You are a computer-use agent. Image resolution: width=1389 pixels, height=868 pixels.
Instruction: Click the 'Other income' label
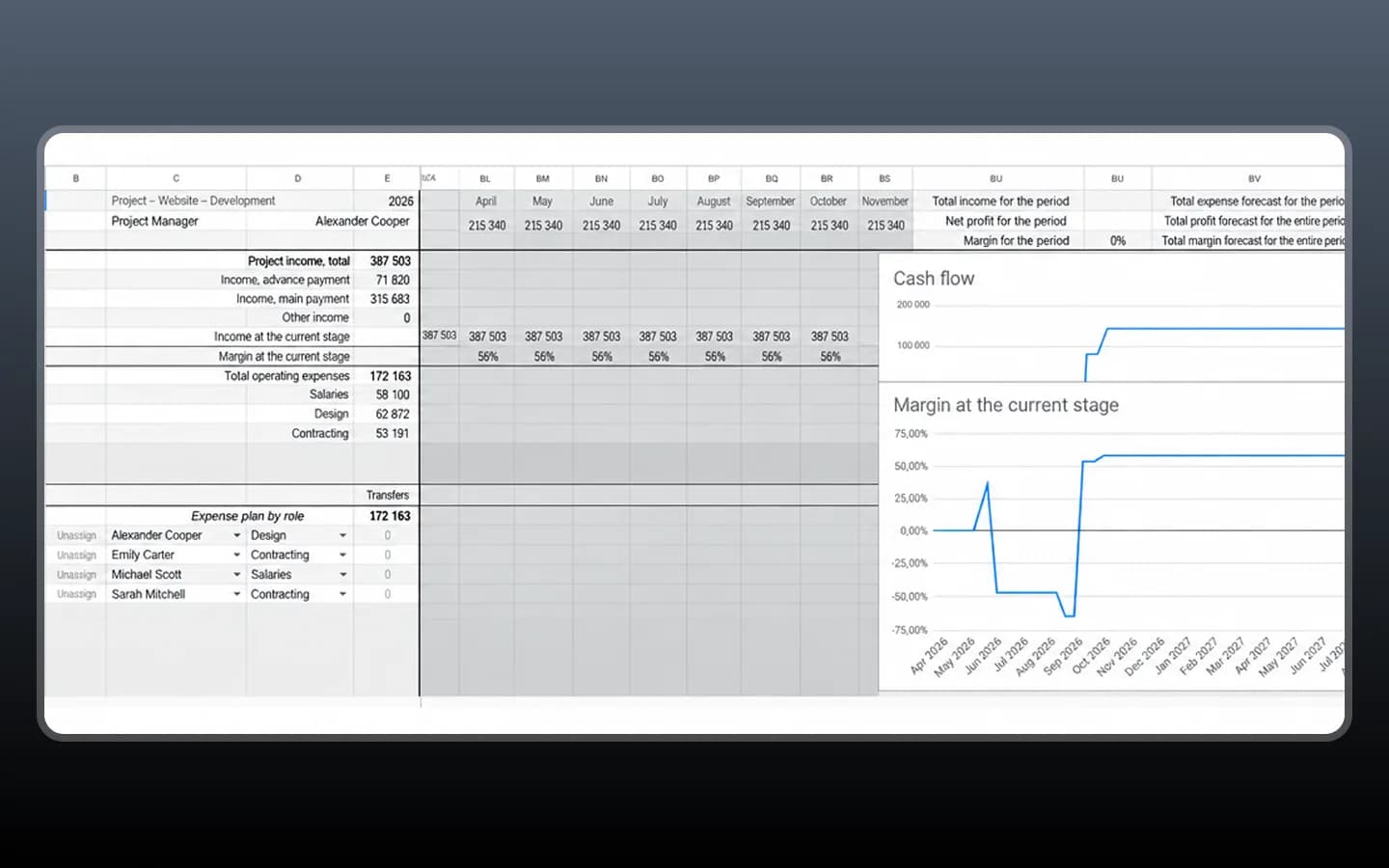tap(315, 317)
